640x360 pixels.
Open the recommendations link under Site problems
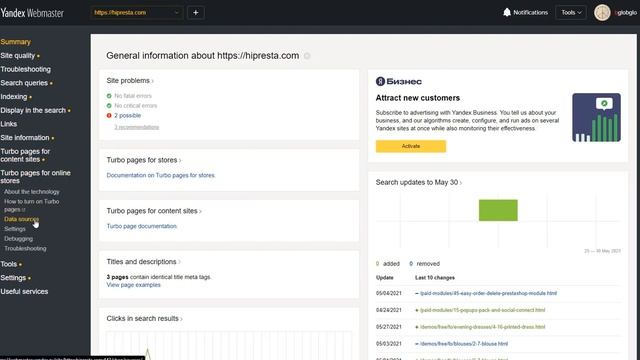pos(136,127)
